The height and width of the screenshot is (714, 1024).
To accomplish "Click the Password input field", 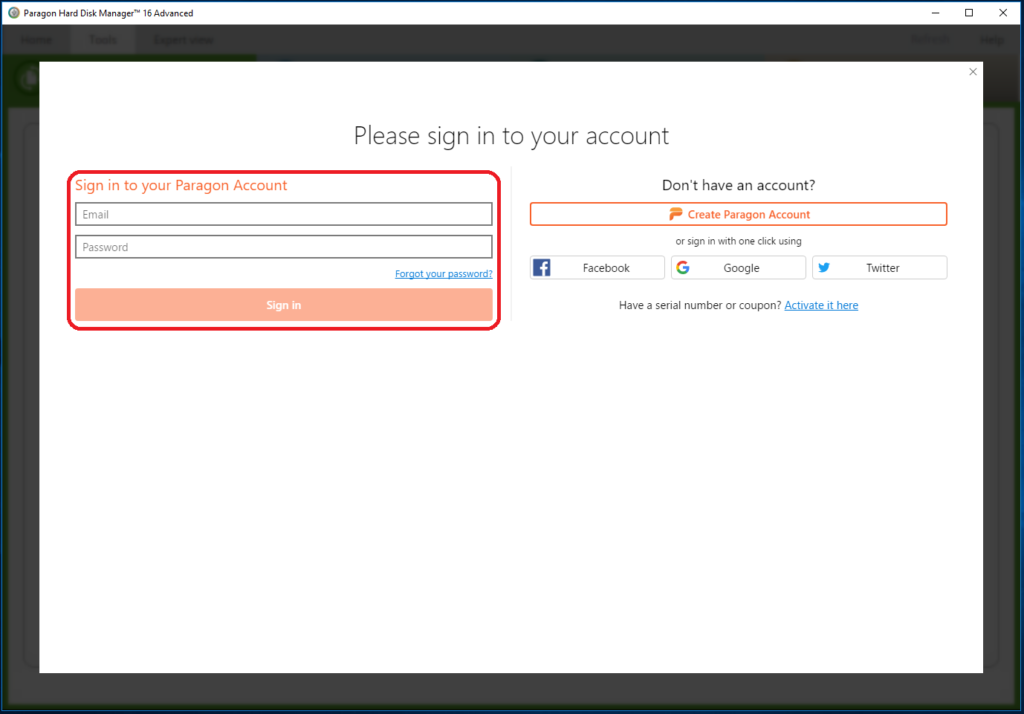I will point(283,246).
